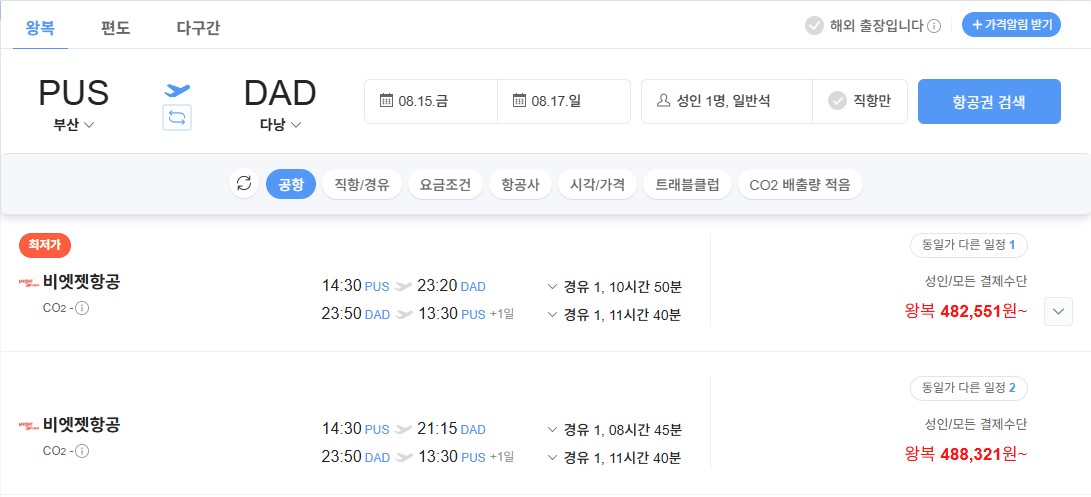Reset filters with the refresh icon
This screenshot has height=497, width=1091.
pyautogui.click(x=244, y=184)
